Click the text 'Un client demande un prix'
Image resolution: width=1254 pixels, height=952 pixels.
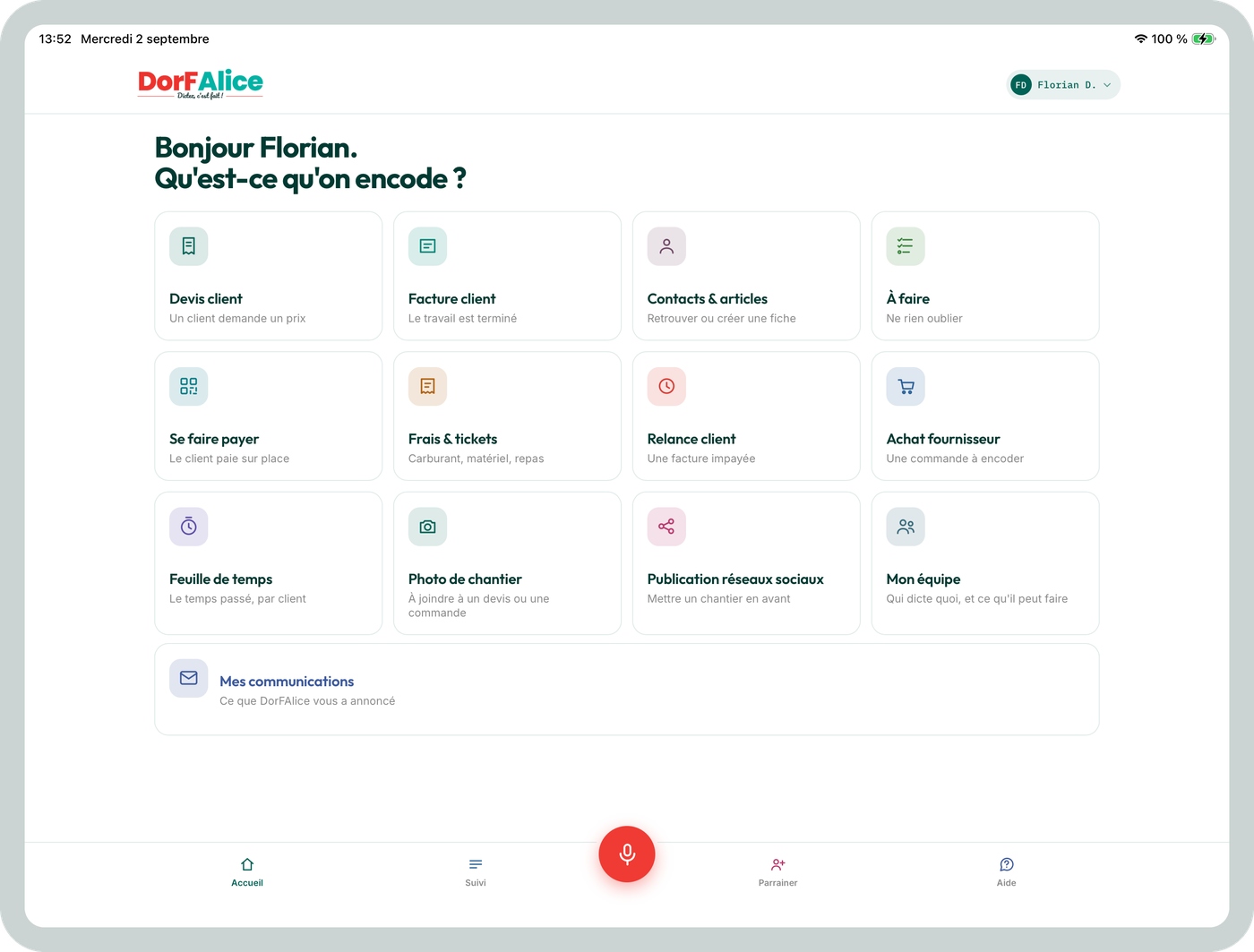pos(237,319)
